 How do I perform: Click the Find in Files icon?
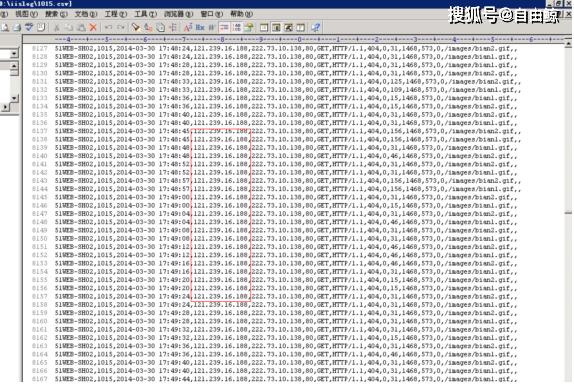(x=160, y=27)
